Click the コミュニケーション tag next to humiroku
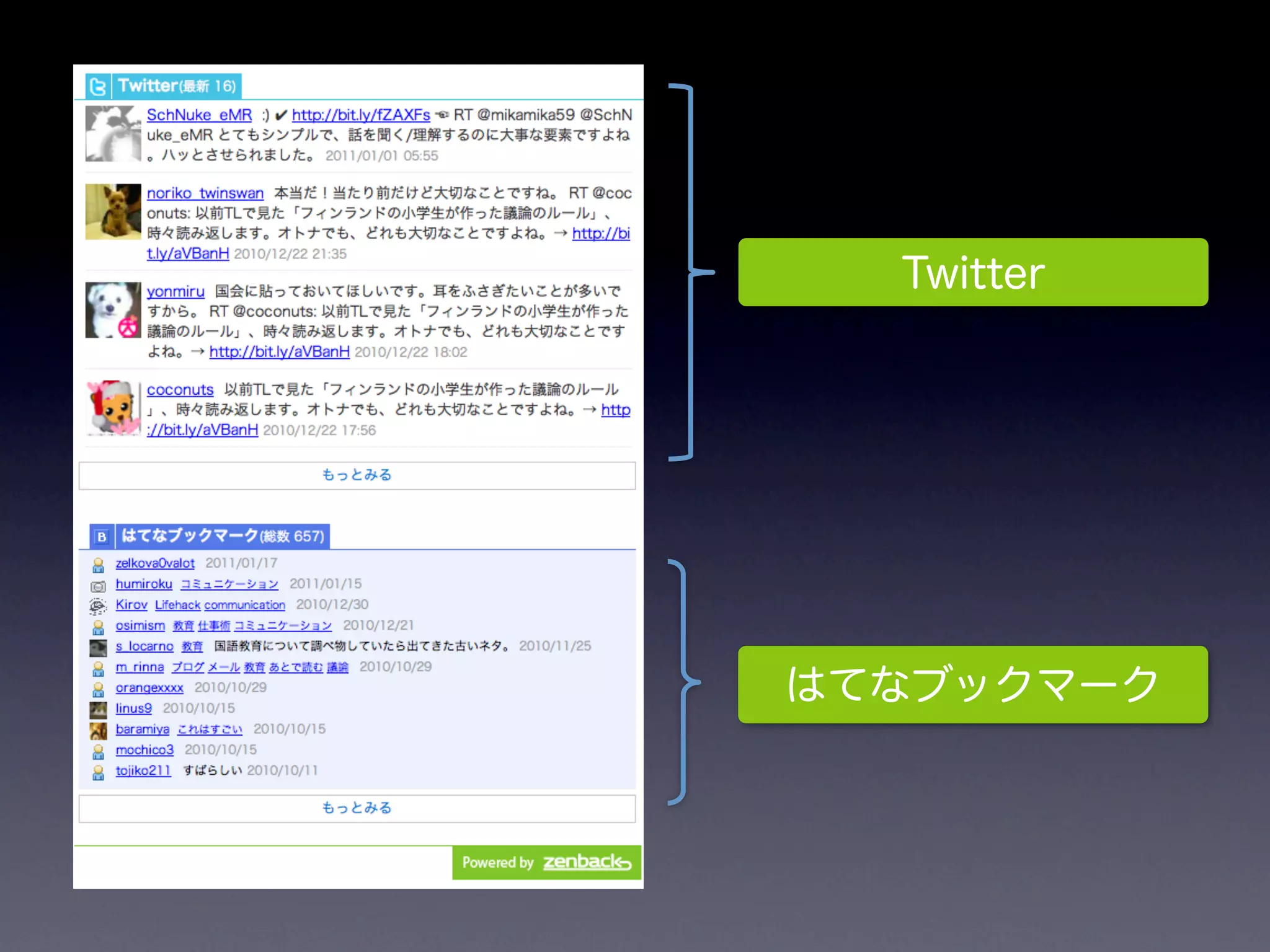 point(229,584)
